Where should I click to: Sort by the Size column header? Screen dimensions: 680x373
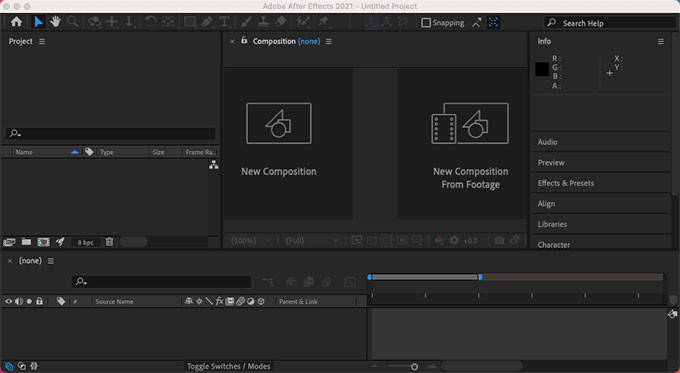[x=158, y=152]
